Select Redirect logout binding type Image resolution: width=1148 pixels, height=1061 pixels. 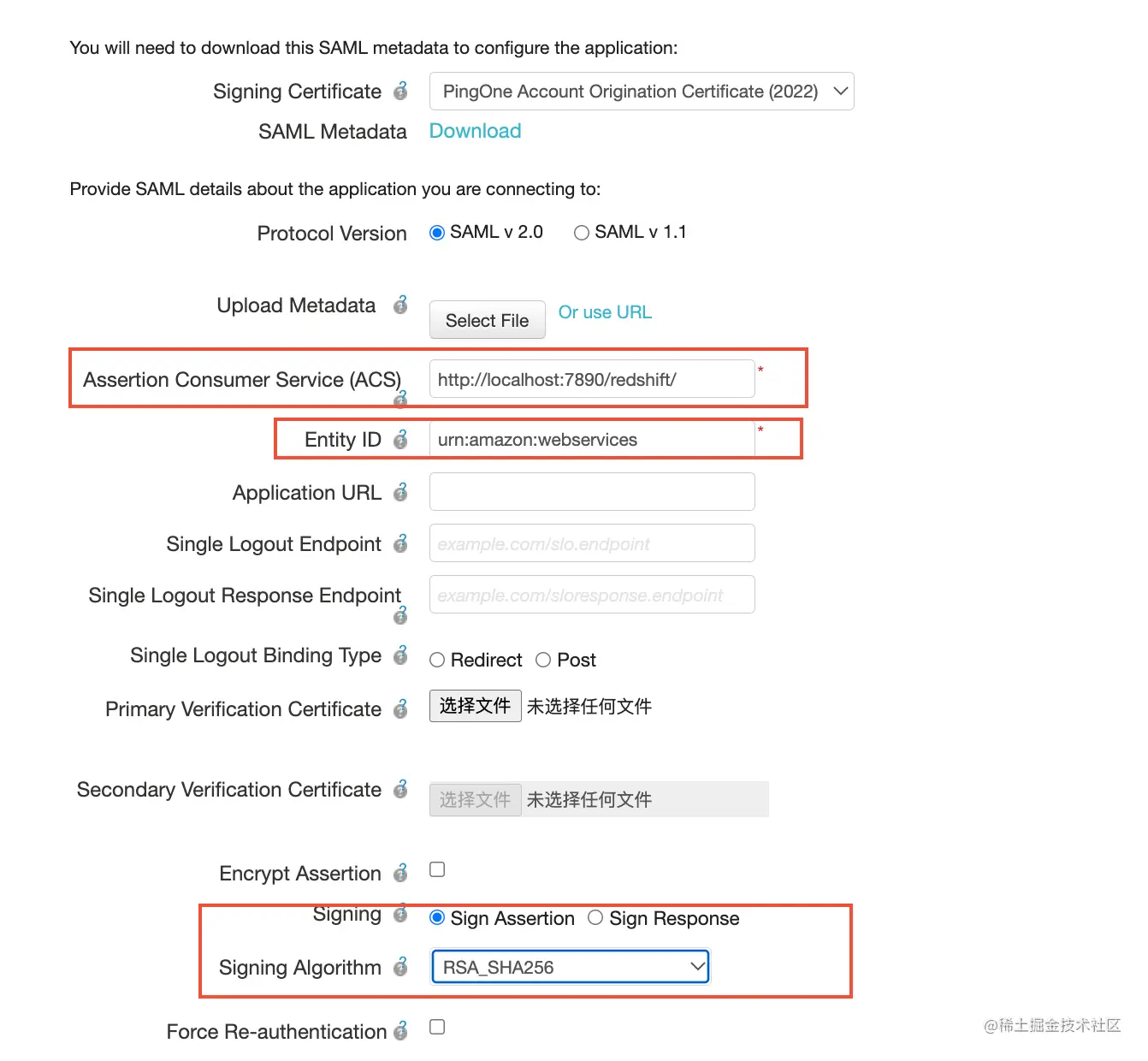[437, 660]
